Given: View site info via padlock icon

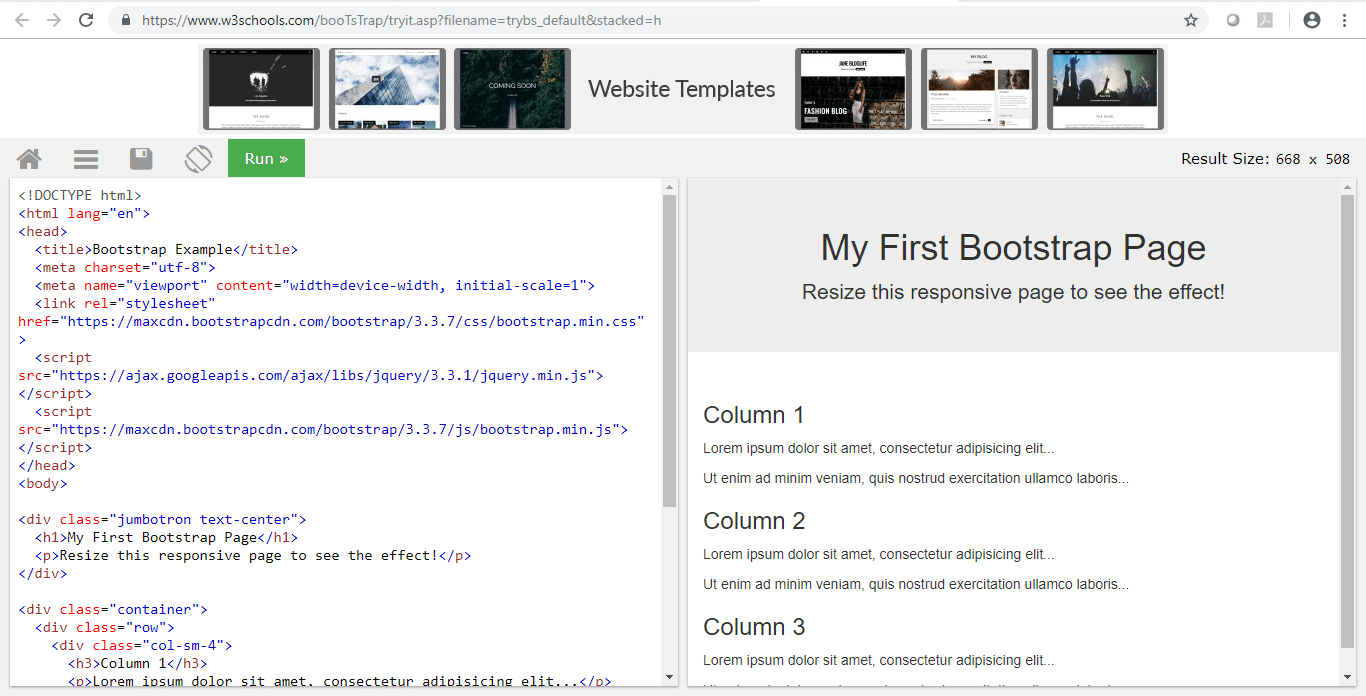Looking at the screenshot, I should pyautogui.click(x=126, y=20).
